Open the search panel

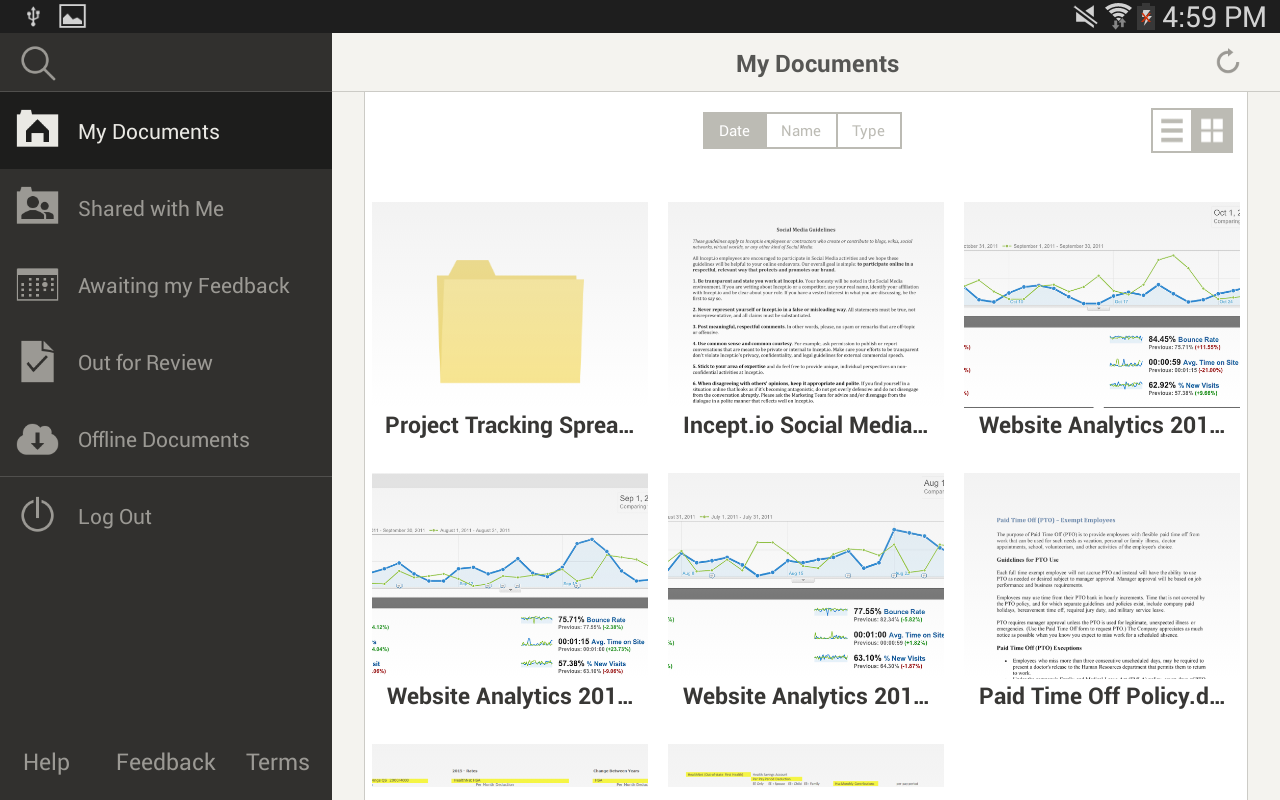(37, 62)
